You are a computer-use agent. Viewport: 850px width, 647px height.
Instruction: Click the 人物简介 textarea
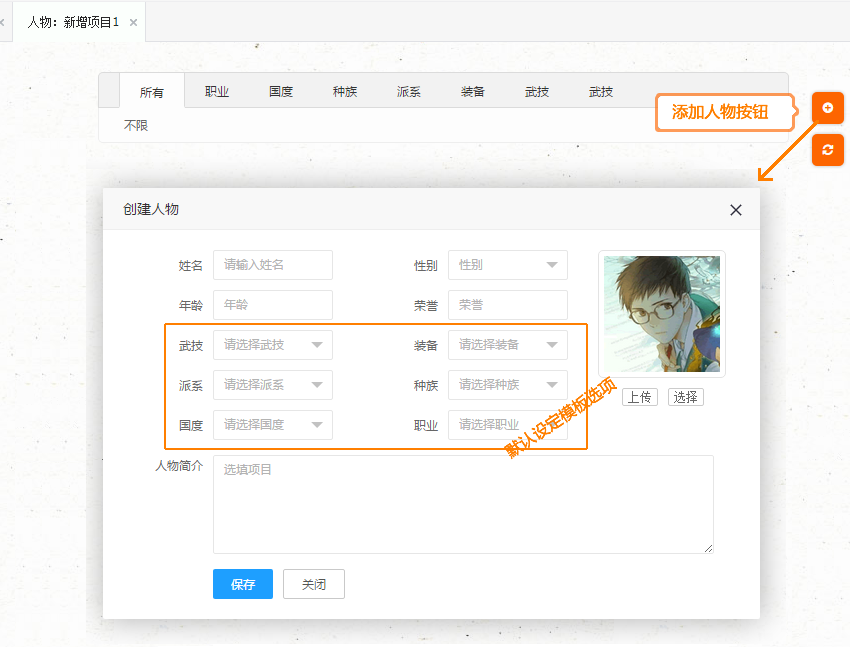point(463,504)
